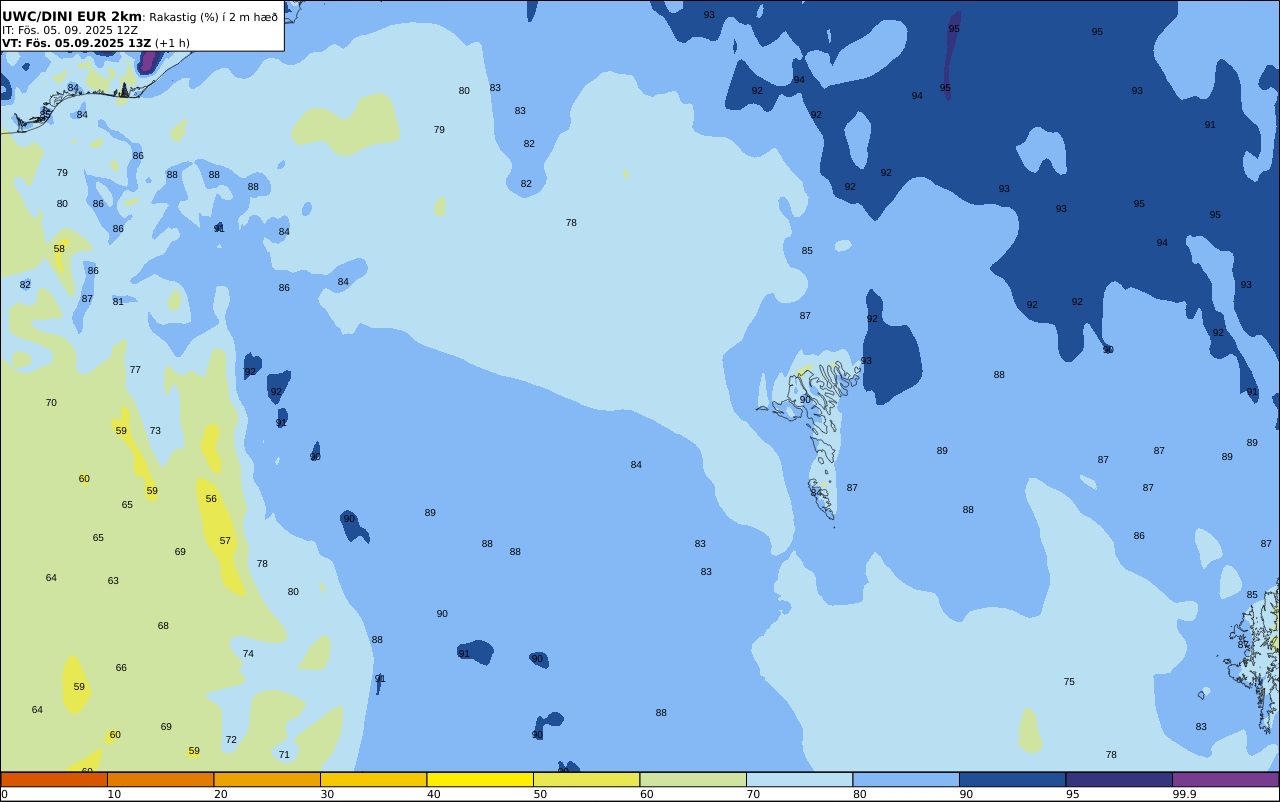Click the humidity value '71' on the map
The height and width of the screenshot is (802, 1280).
coord(284,755)
